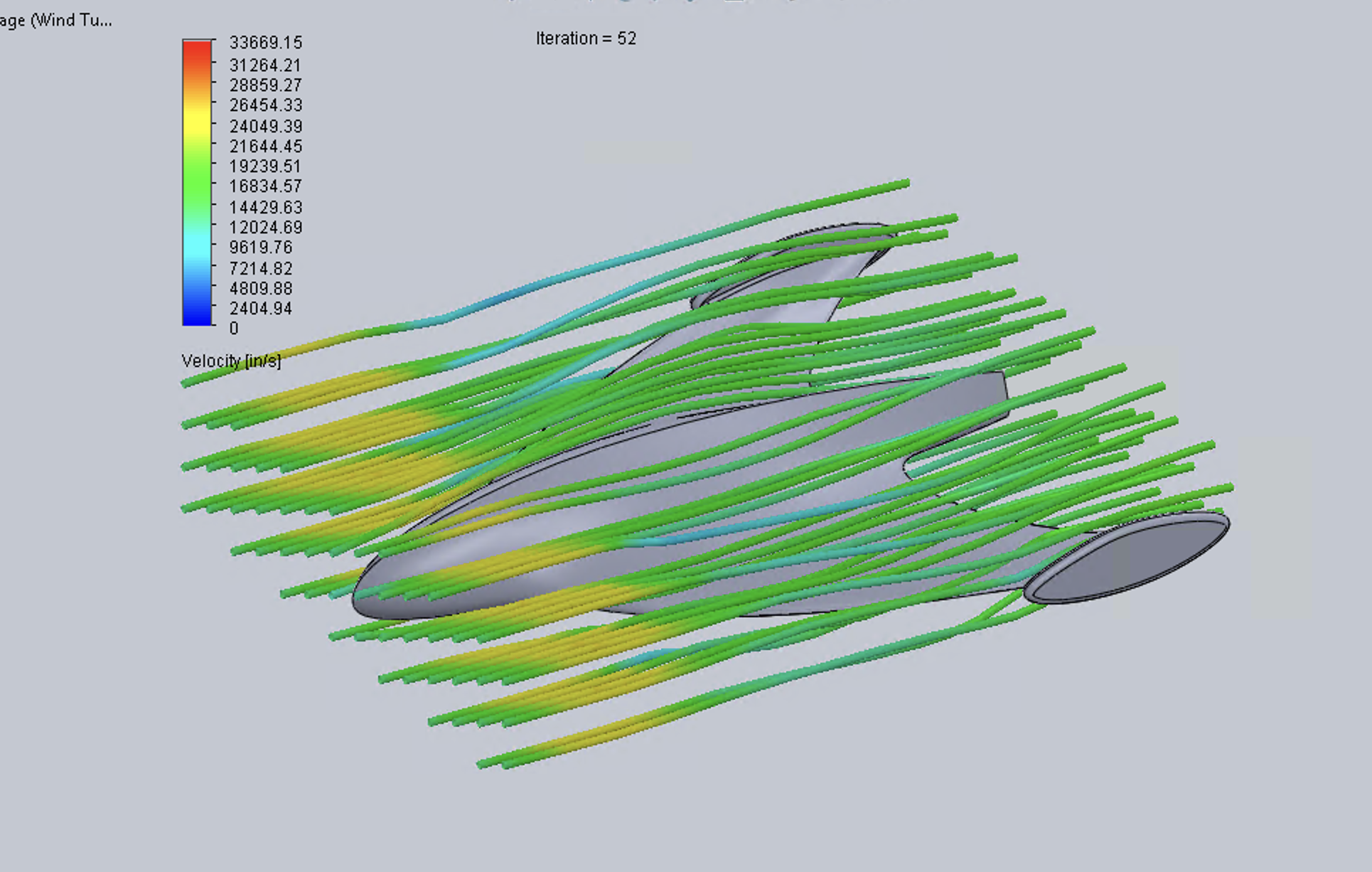1372x872 pixels.
Task: Click the truncated (Wind Tu... tab title
Action: tap(57, 20)
